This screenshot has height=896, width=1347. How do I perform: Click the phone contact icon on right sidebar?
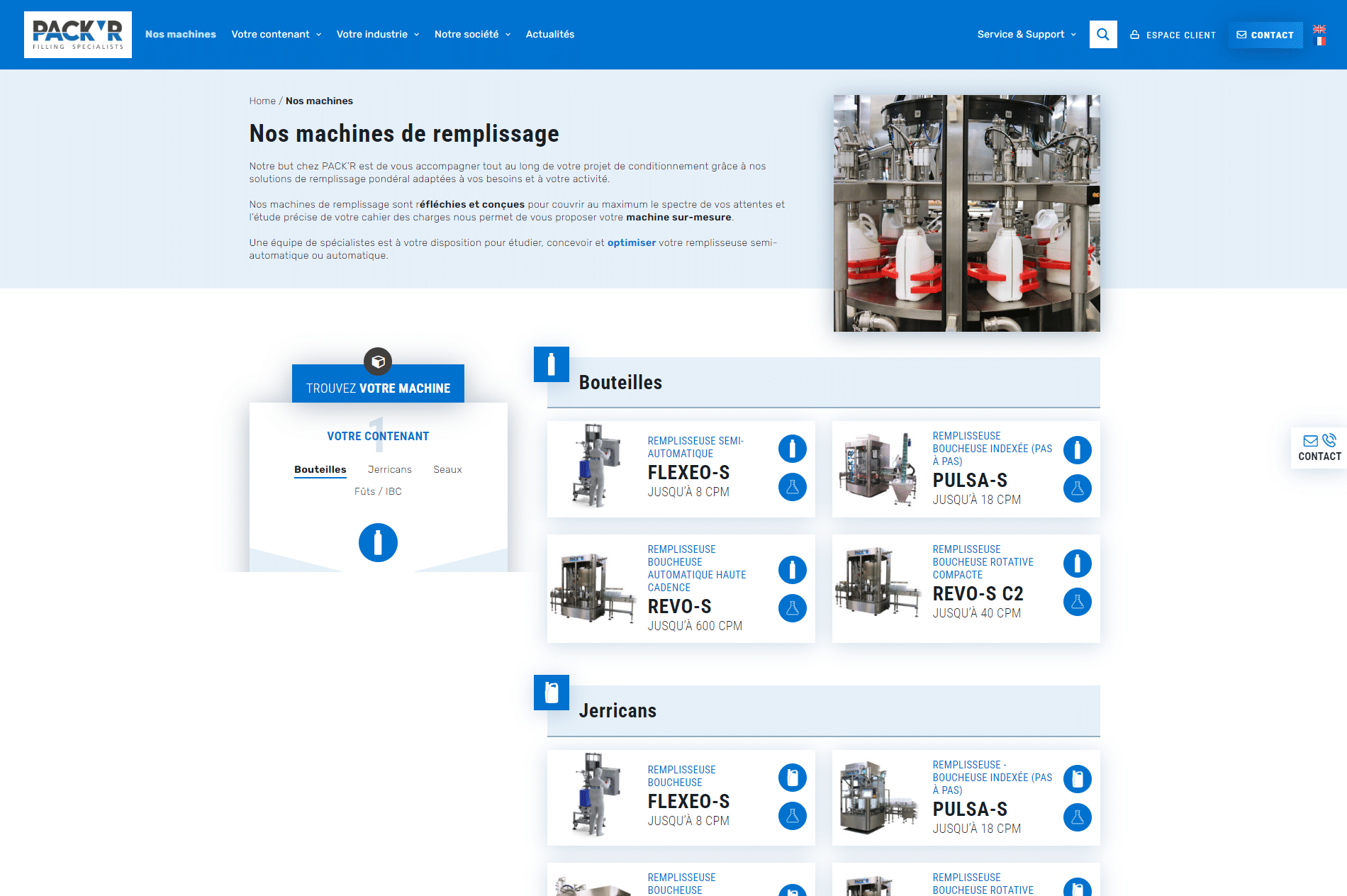[x=1329, y=439]
